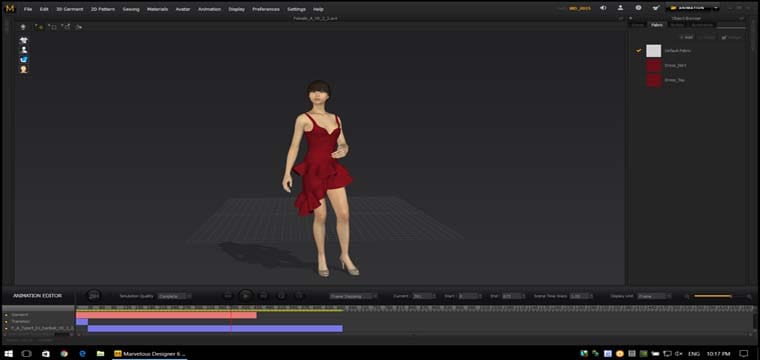The width and height of the screenshot is (760, 360).
Task: Click the checkmark brush icon in header
Action: [656, 8]
